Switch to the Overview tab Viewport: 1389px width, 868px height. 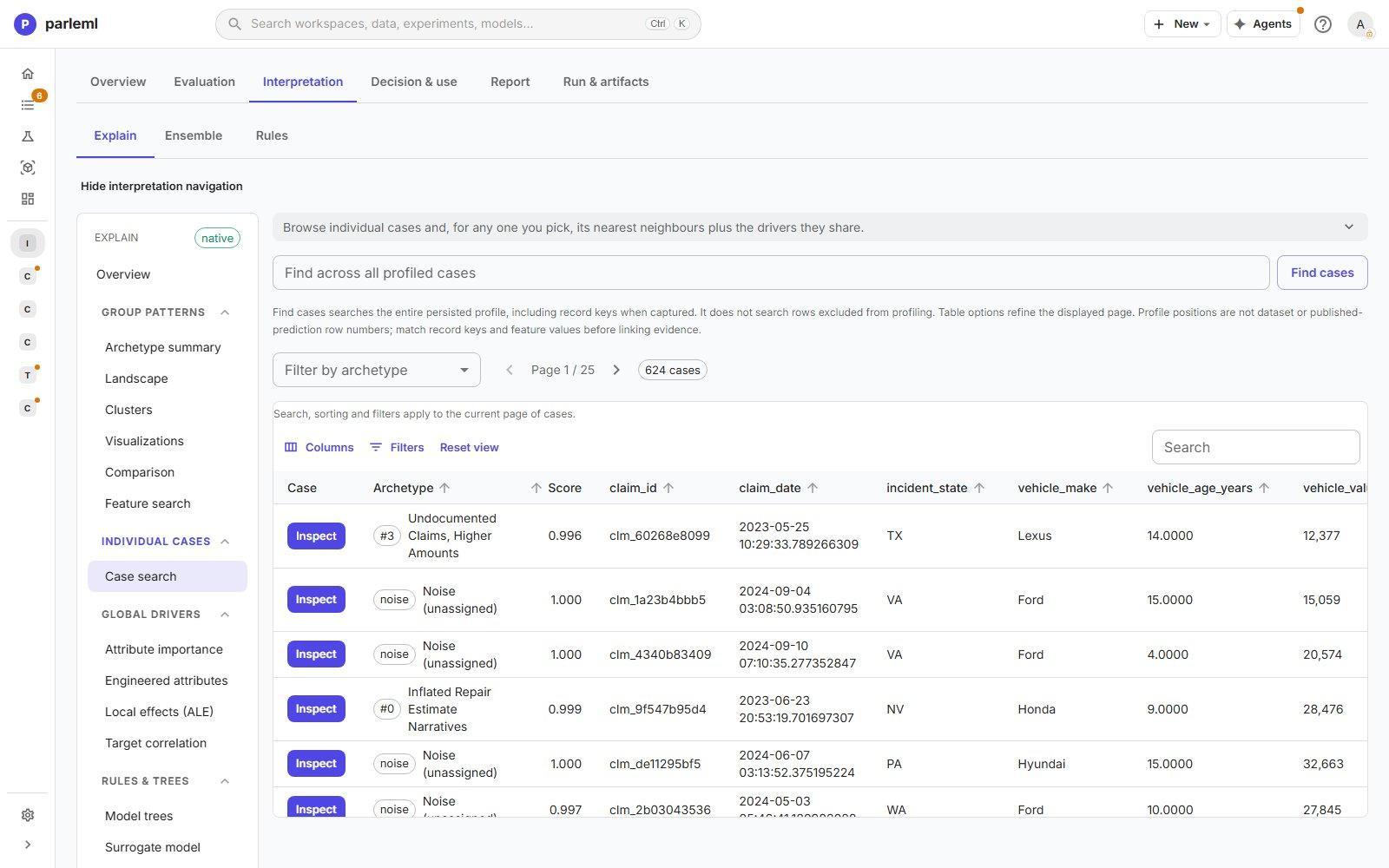[x=118, y=82]
